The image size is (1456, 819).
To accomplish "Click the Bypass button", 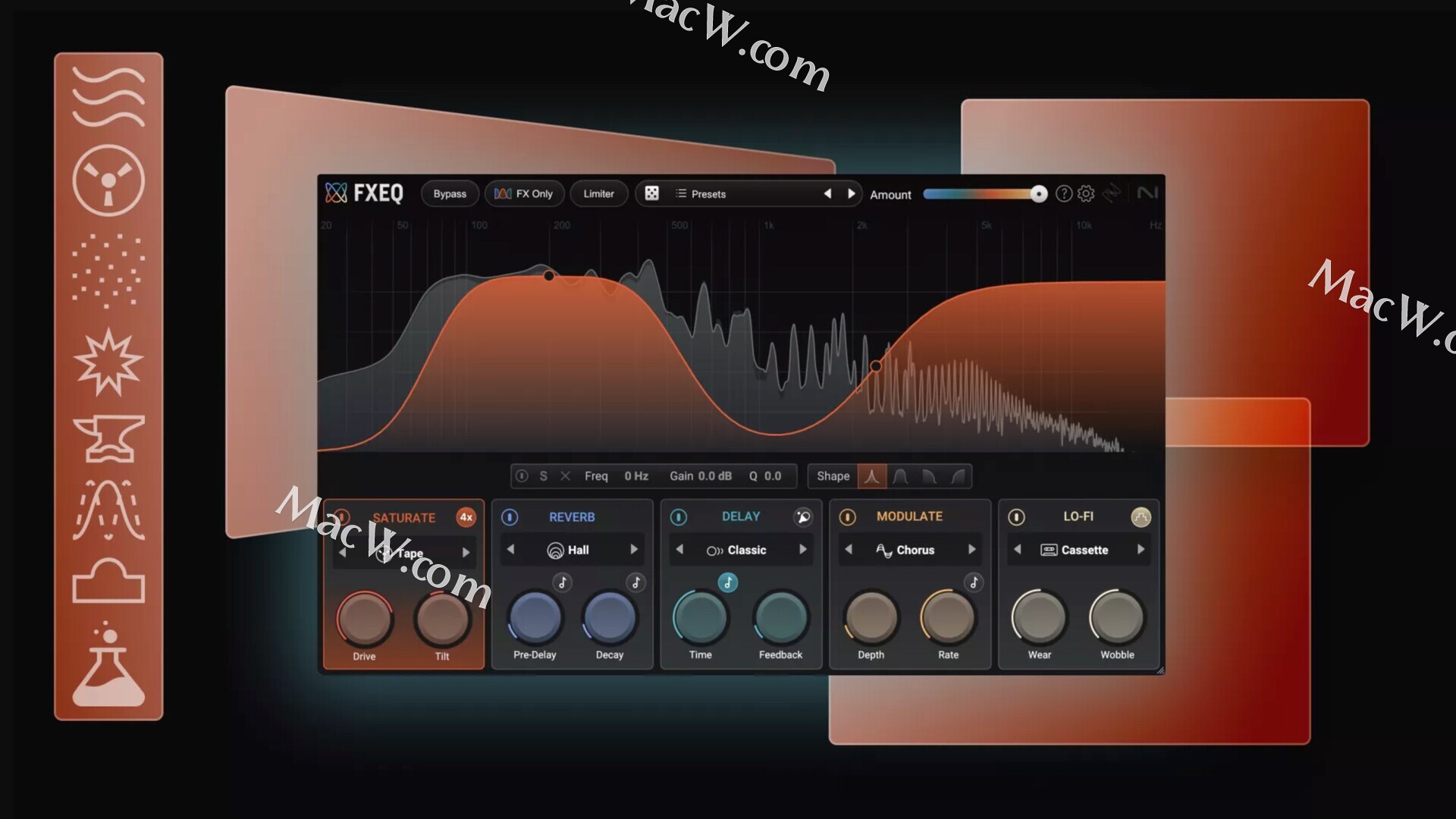I will pyautogui.click(x=450, y=194).
